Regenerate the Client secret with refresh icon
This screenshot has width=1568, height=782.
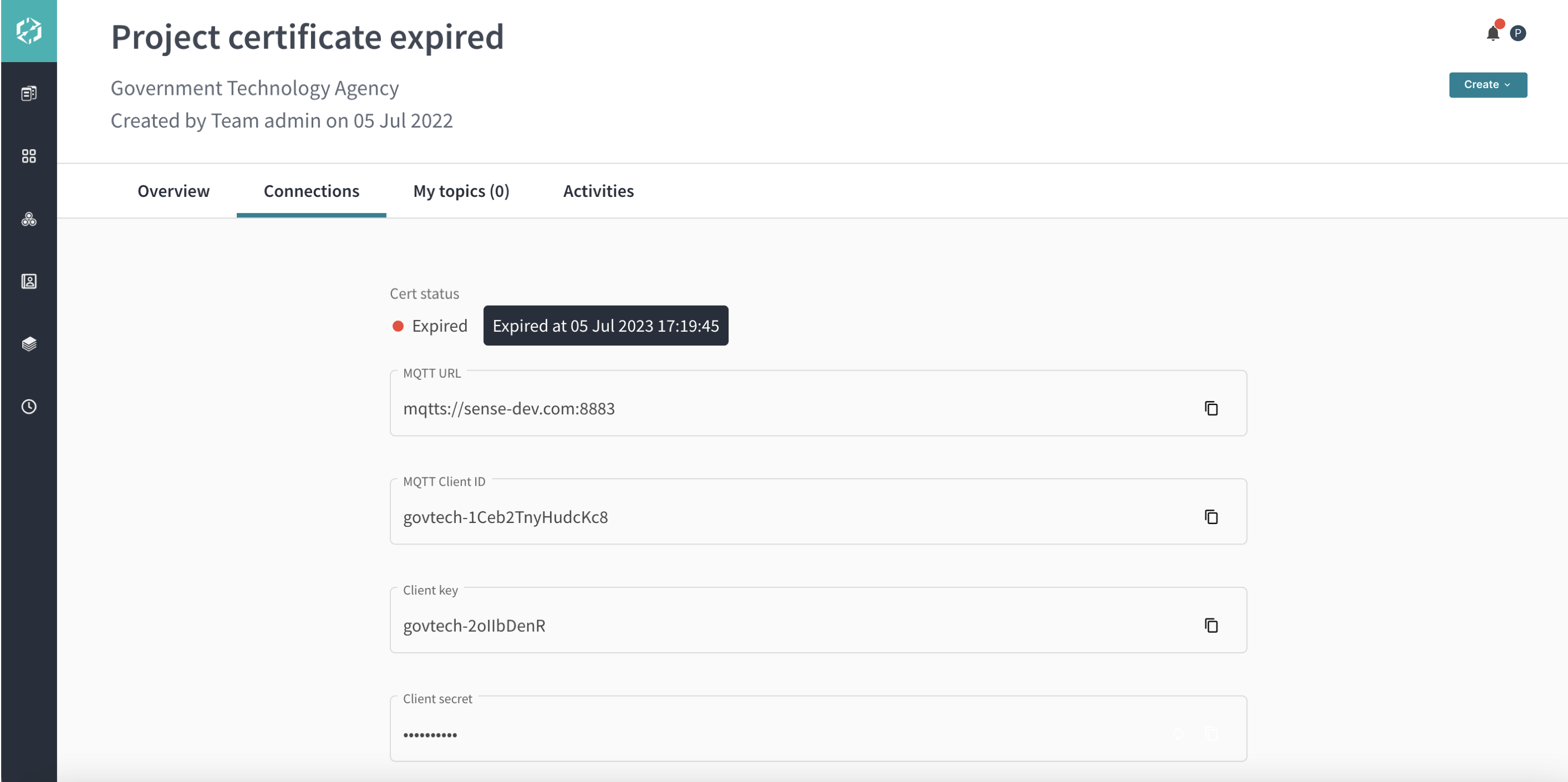[1179, 734]
